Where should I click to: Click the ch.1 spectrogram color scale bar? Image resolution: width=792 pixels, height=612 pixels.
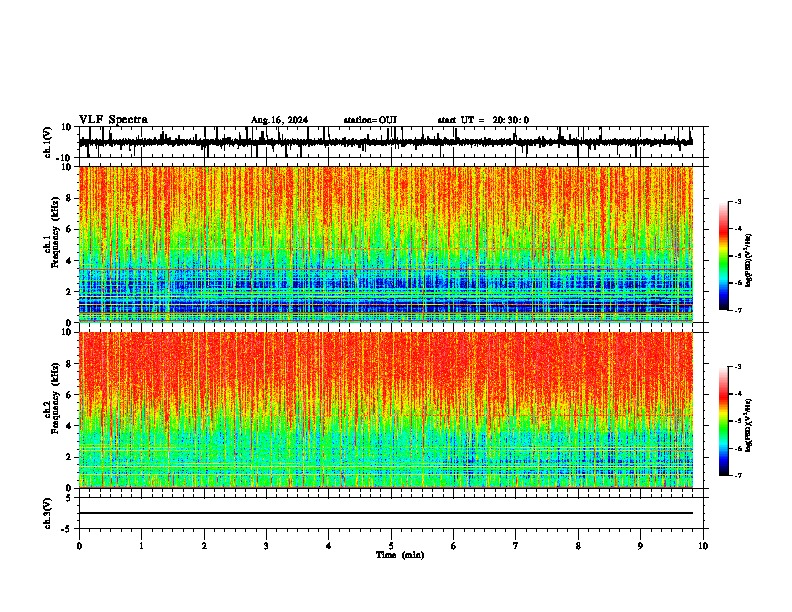coord(723,256)
